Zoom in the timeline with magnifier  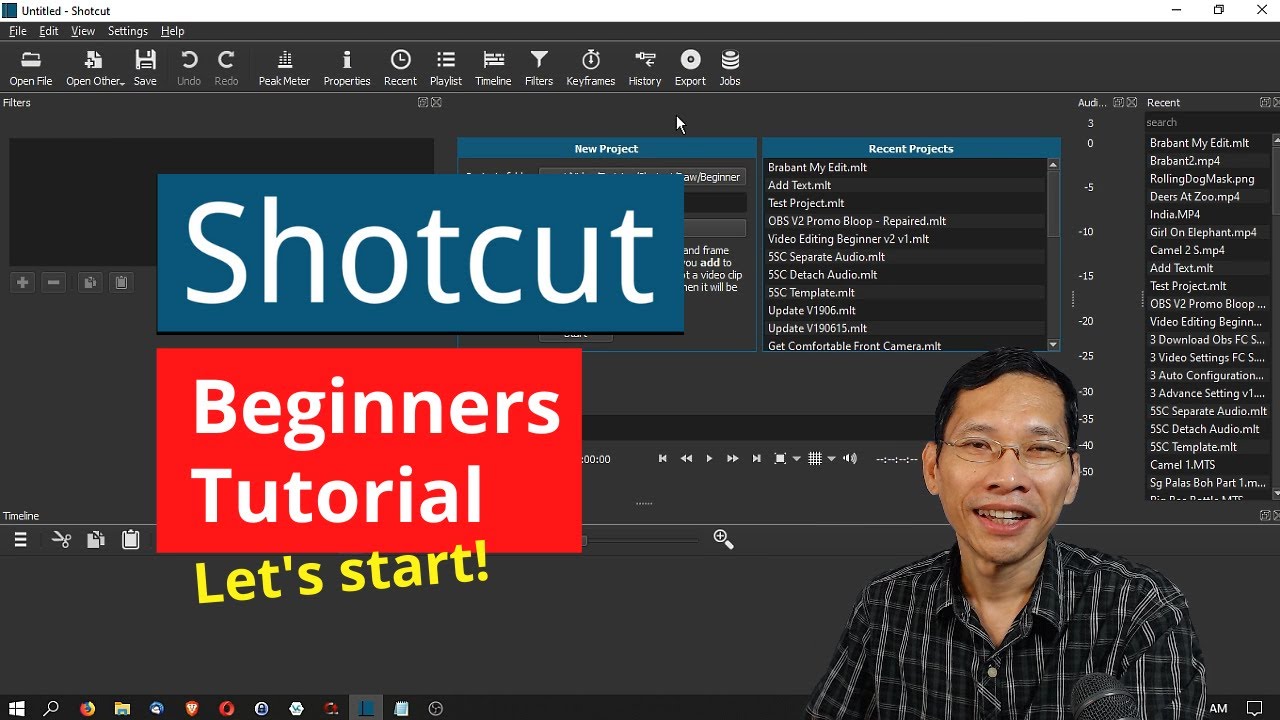pyautogui.click(x=723, y=540)
